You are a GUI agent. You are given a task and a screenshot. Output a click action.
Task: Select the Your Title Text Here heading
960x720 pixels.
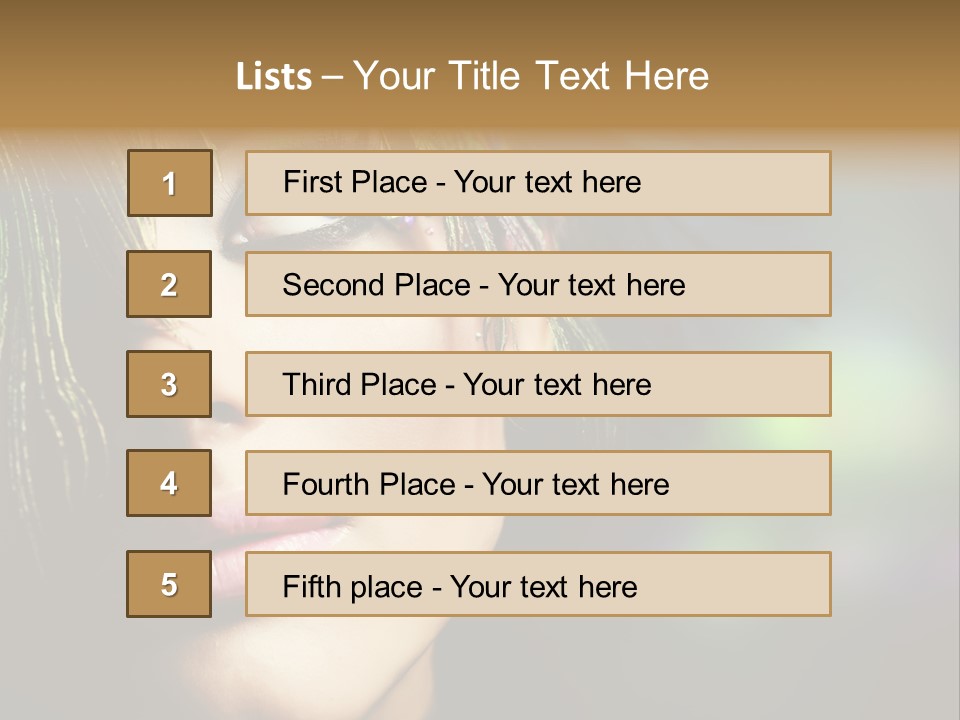point(530,76)
